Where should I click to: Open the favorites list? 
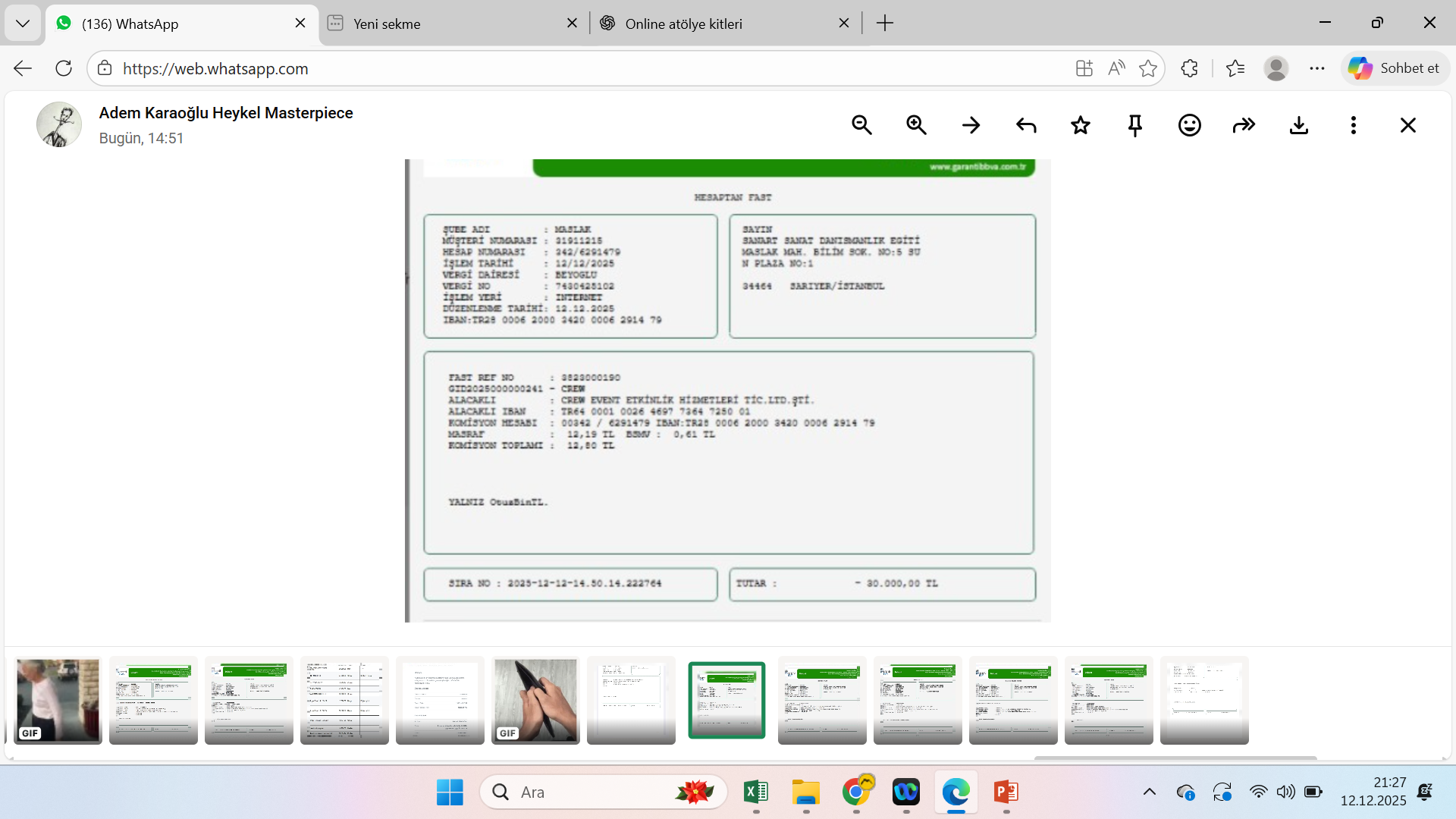pos(1235,68)
